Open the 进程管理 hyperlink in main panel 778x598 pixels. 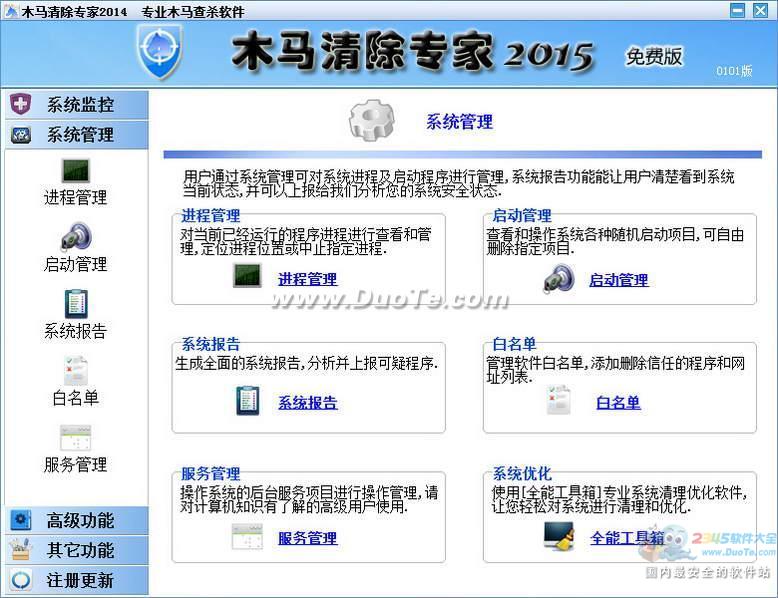tap(307, 279)
